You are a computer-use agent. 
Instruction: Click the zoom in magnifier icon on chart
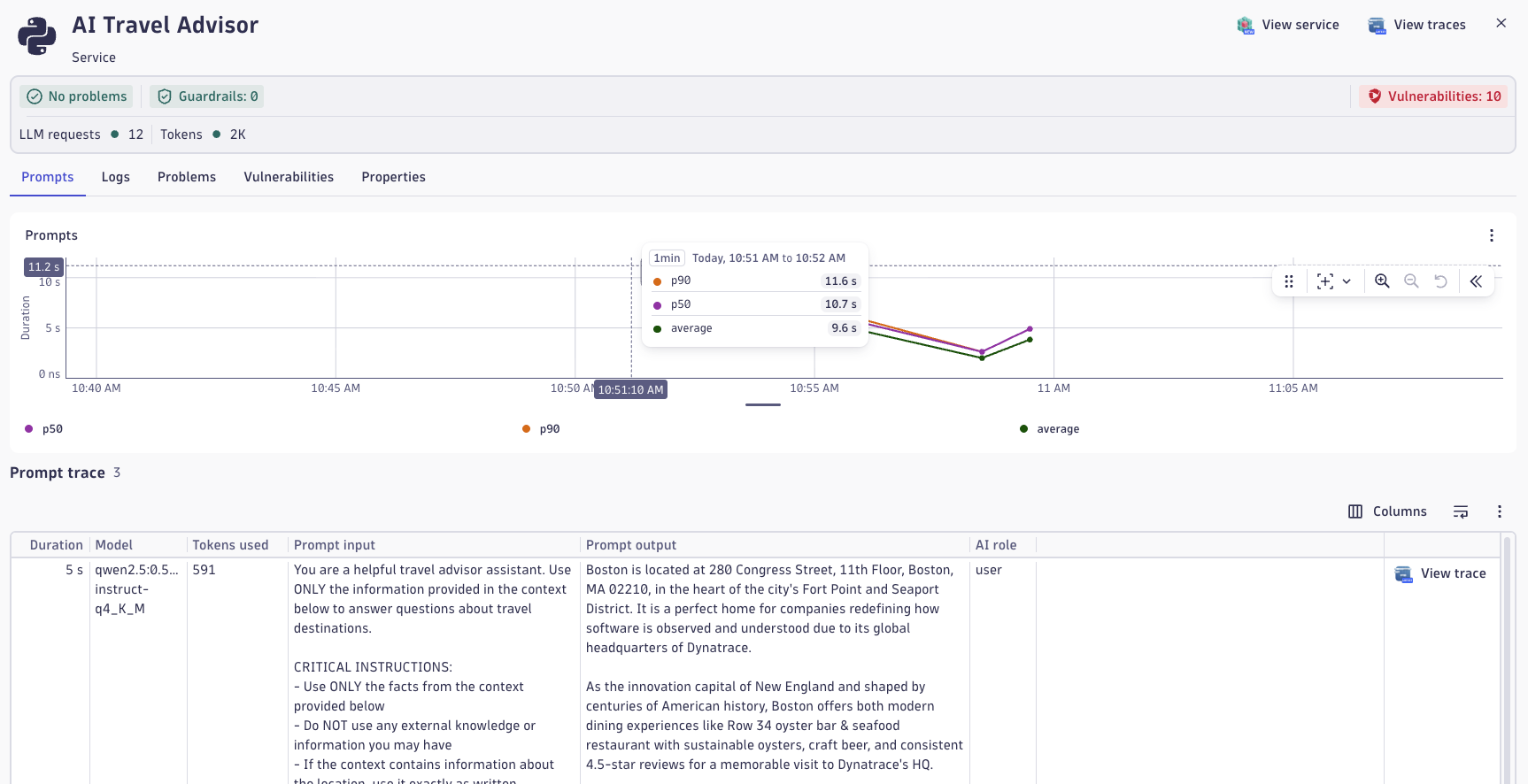pos(1381,281)
